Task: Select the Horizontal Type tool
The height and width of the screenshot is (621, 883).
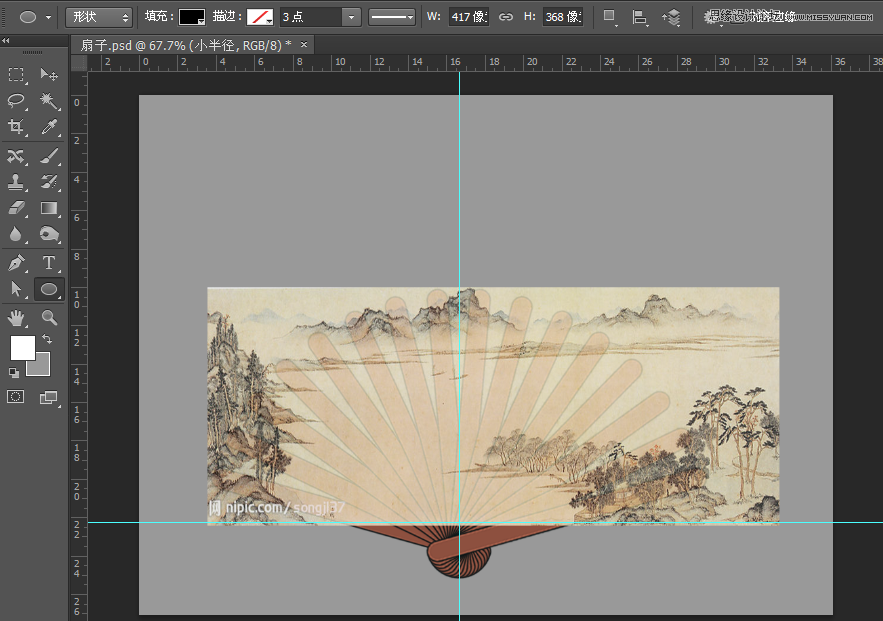Action: point(47,260)
